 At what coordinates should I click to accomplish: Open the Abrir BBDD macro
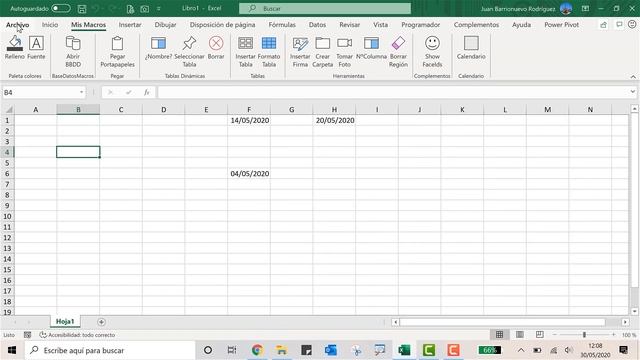tap(73, 43)
